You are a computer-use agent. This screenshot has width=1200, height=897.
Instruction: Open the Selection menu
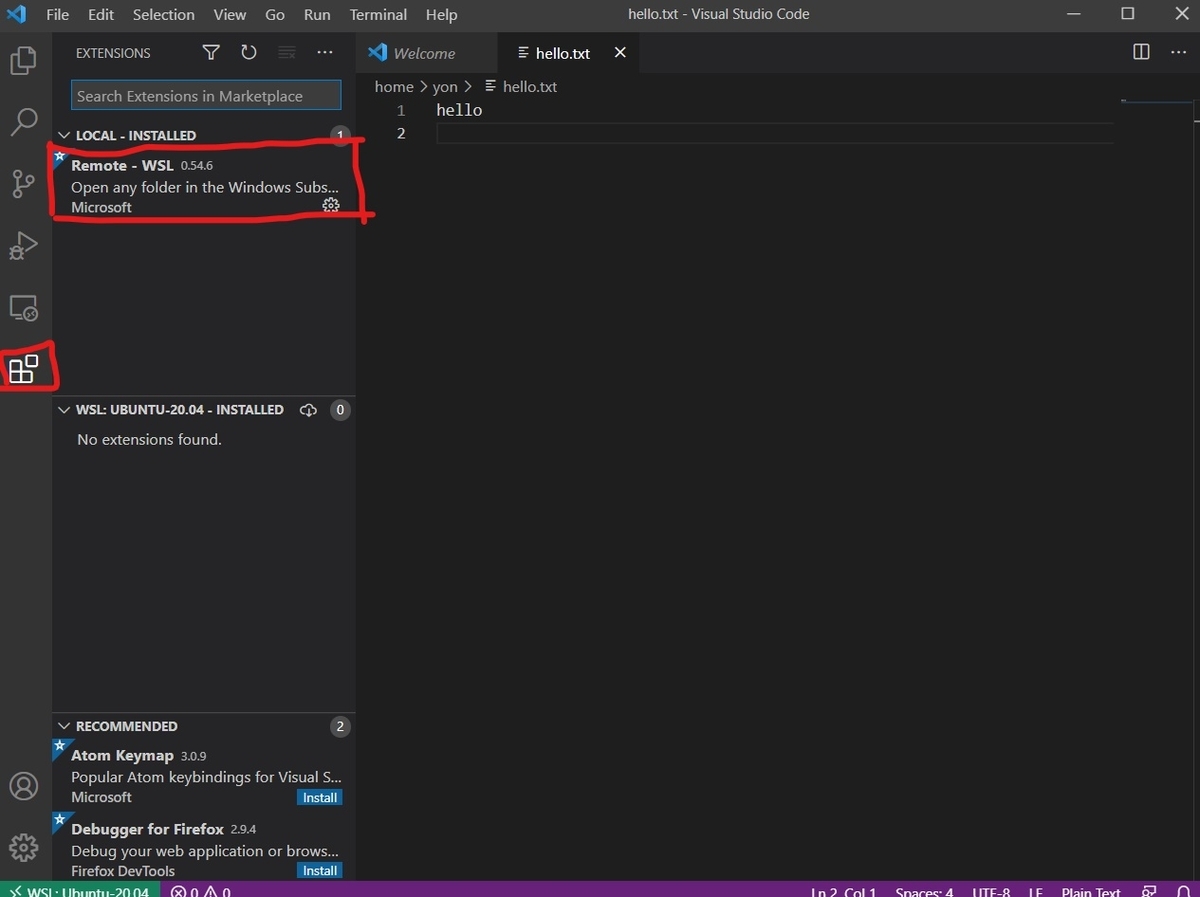[164, 15]
